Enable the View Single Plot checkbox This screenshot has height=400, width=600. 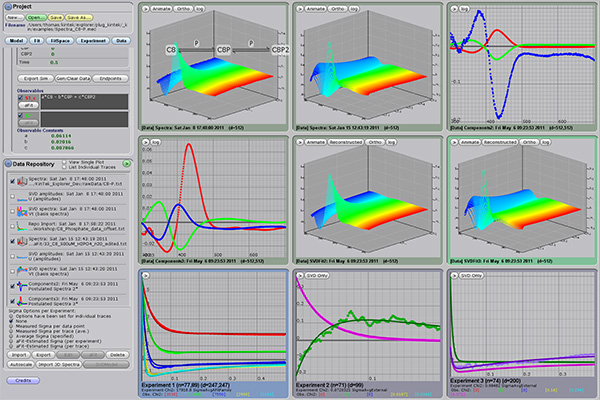(62, 160)
